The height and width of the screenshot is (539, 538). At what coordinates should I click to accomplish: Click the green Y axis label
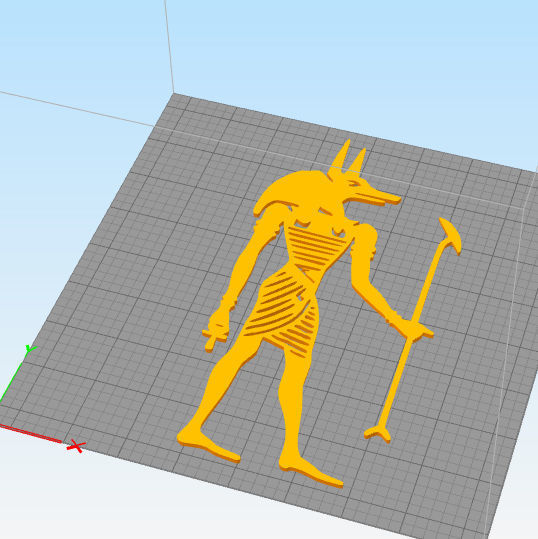point(31,349)
